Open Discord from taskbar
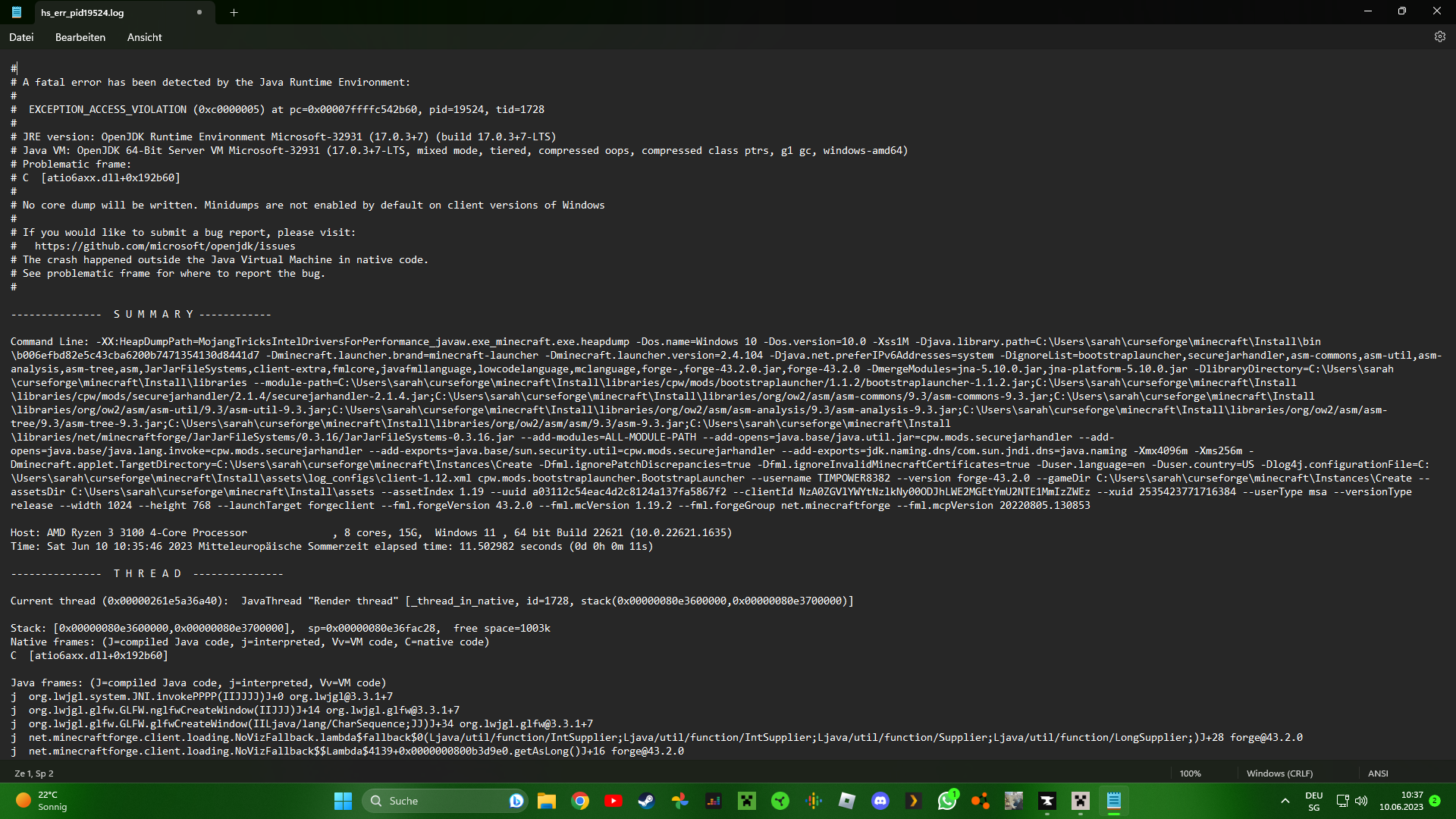The height and width of the screenshot is (819, 1456). pos(880,801)
